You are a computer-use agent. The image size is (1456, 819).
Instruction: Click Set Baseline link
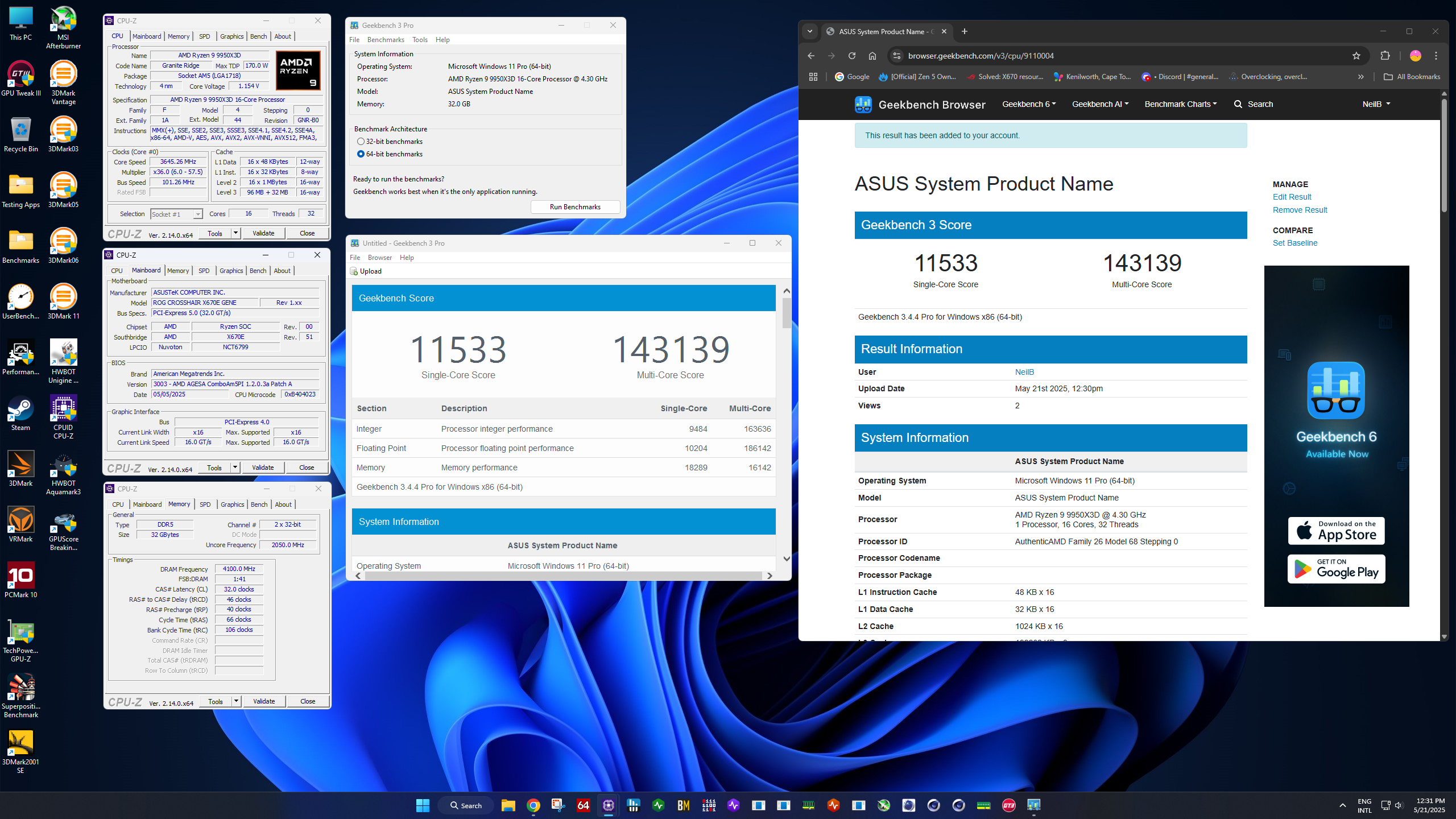(x=1294, y=243)
